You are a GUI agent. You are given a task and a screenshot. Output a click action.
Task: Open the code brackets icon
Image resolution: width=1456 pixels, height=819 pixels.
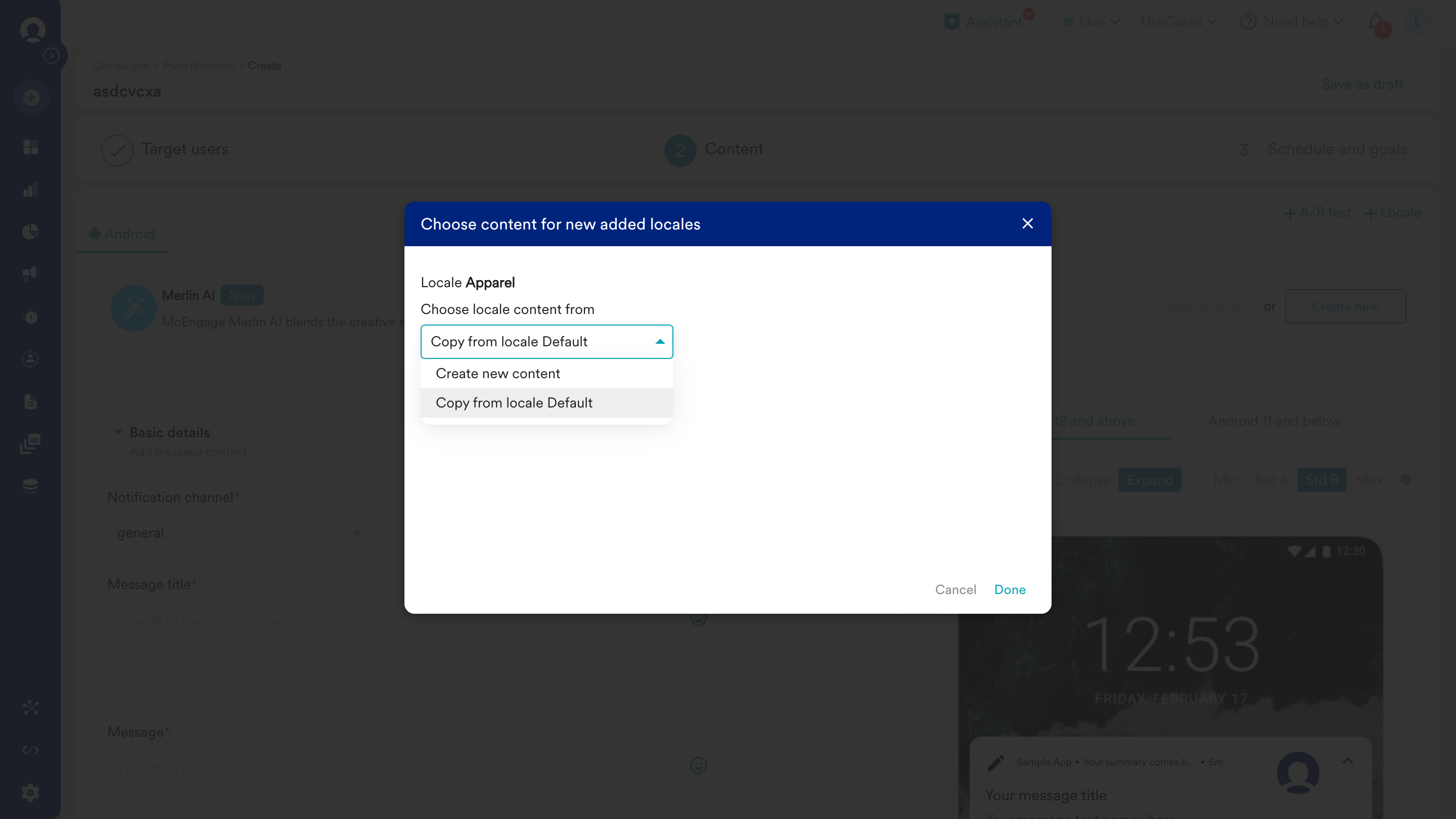[30, 750]
